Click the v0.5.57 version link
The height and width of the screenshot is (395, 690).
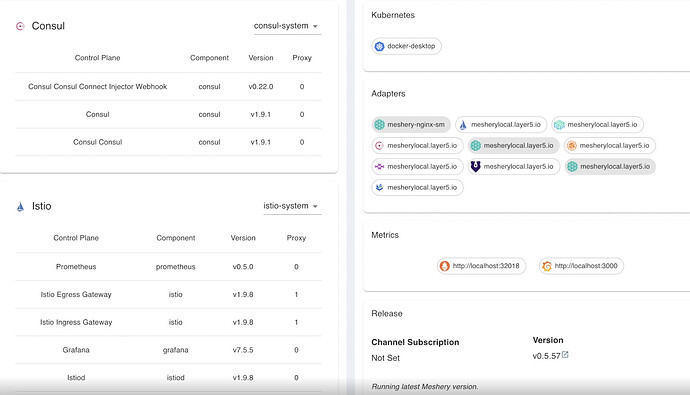[546, 356]
